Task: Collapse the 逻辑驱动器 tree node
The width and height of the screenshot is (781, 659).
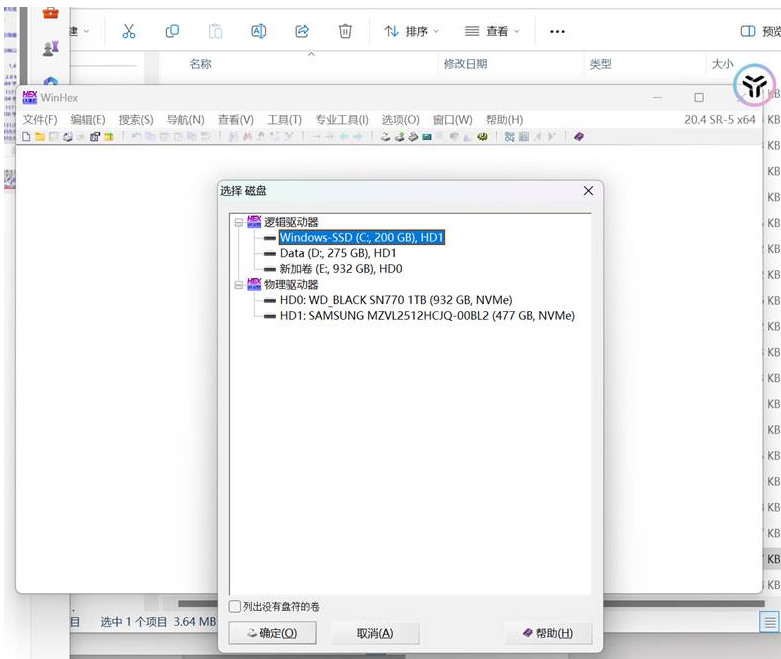Action: pos(239,222)
